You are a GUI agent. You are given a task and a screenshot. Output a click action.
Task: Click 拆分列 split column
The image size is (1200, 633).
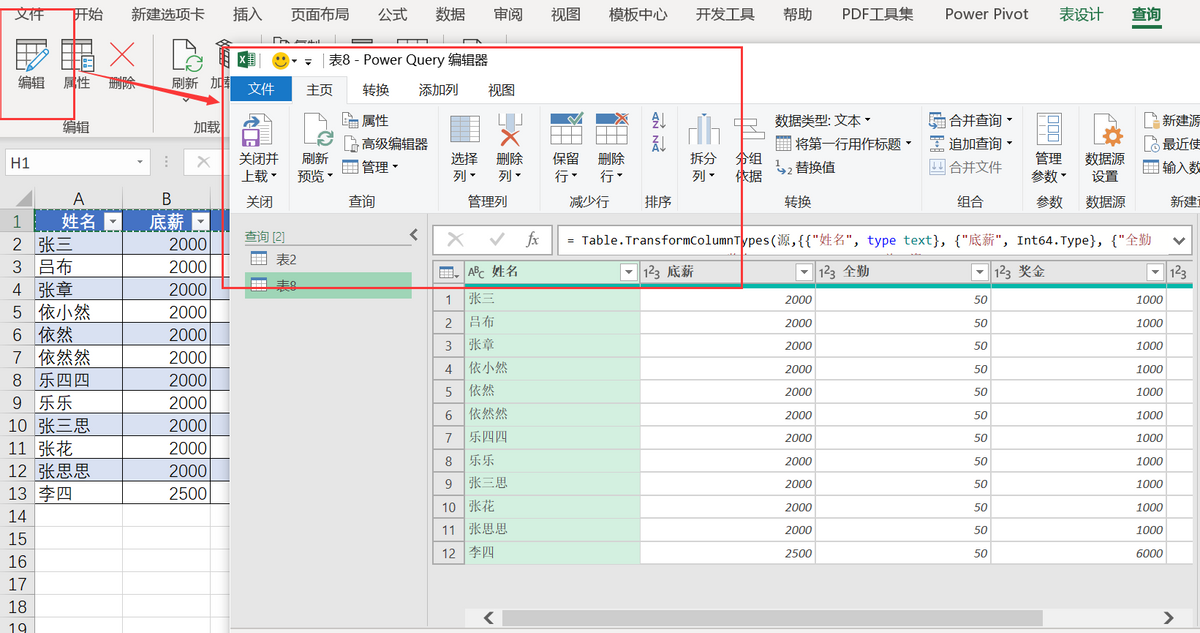pos(704,148)
